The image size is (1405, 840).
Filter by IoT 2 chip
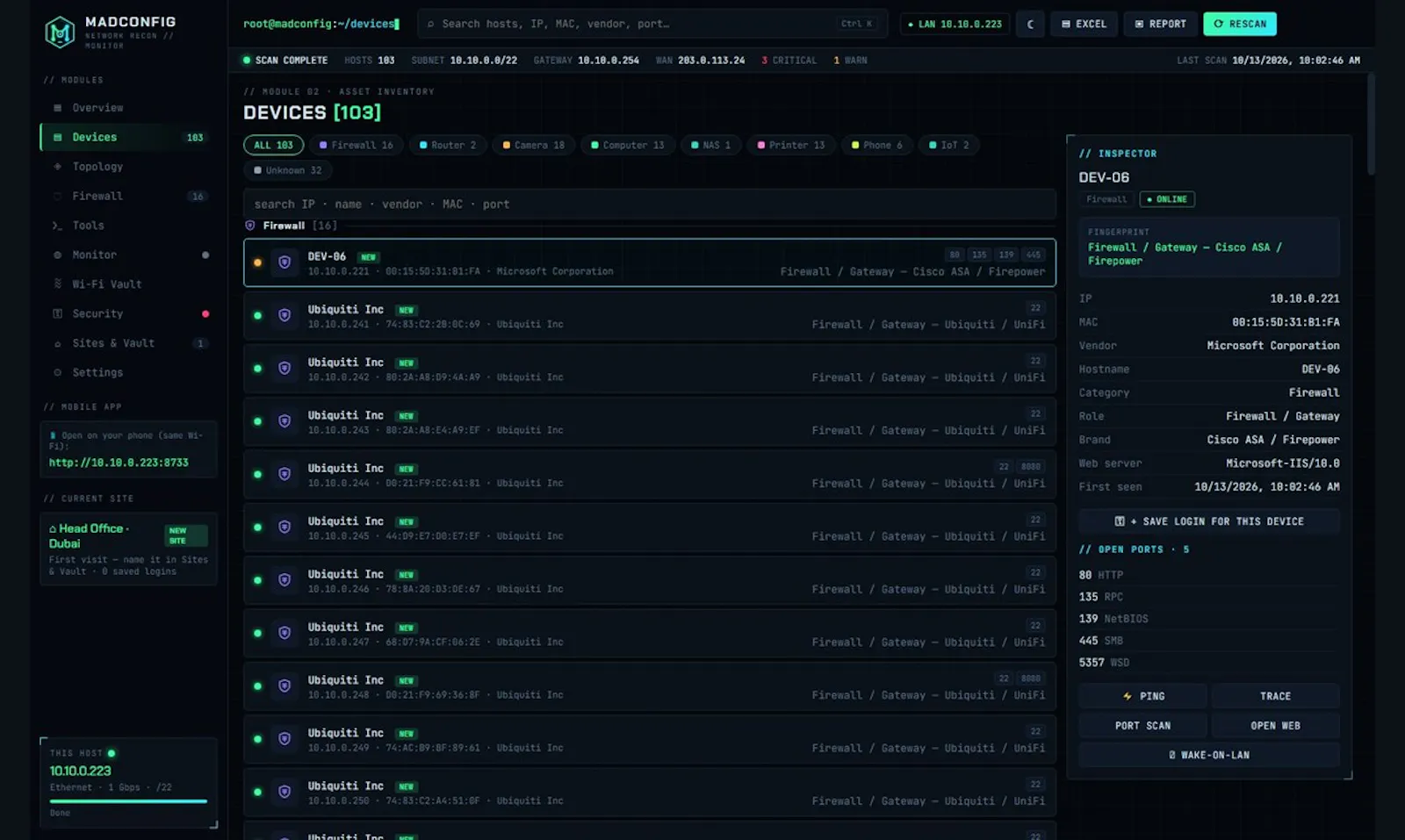[x=949, y=146]
